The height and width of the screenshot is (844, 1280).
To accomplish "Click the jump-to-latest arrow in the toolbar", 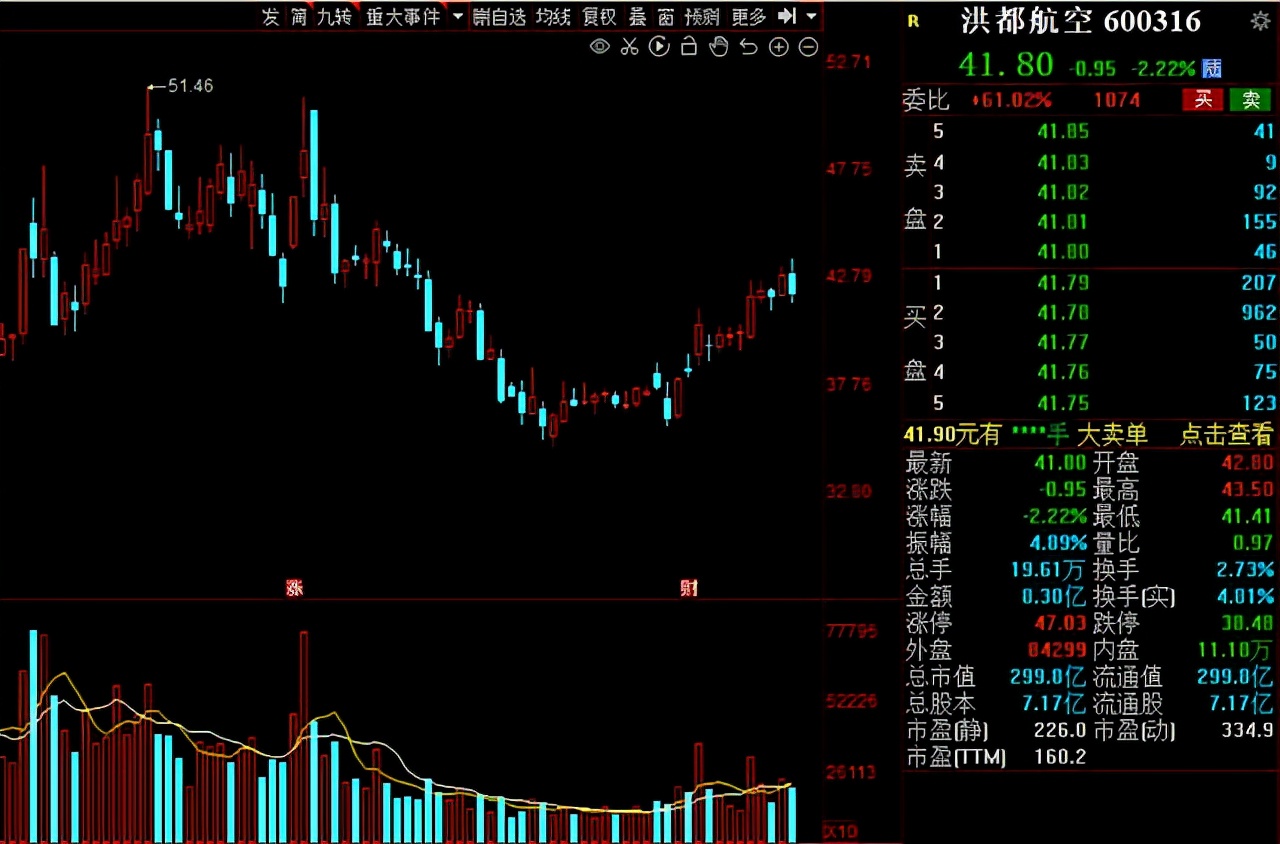I will (786, 17).
